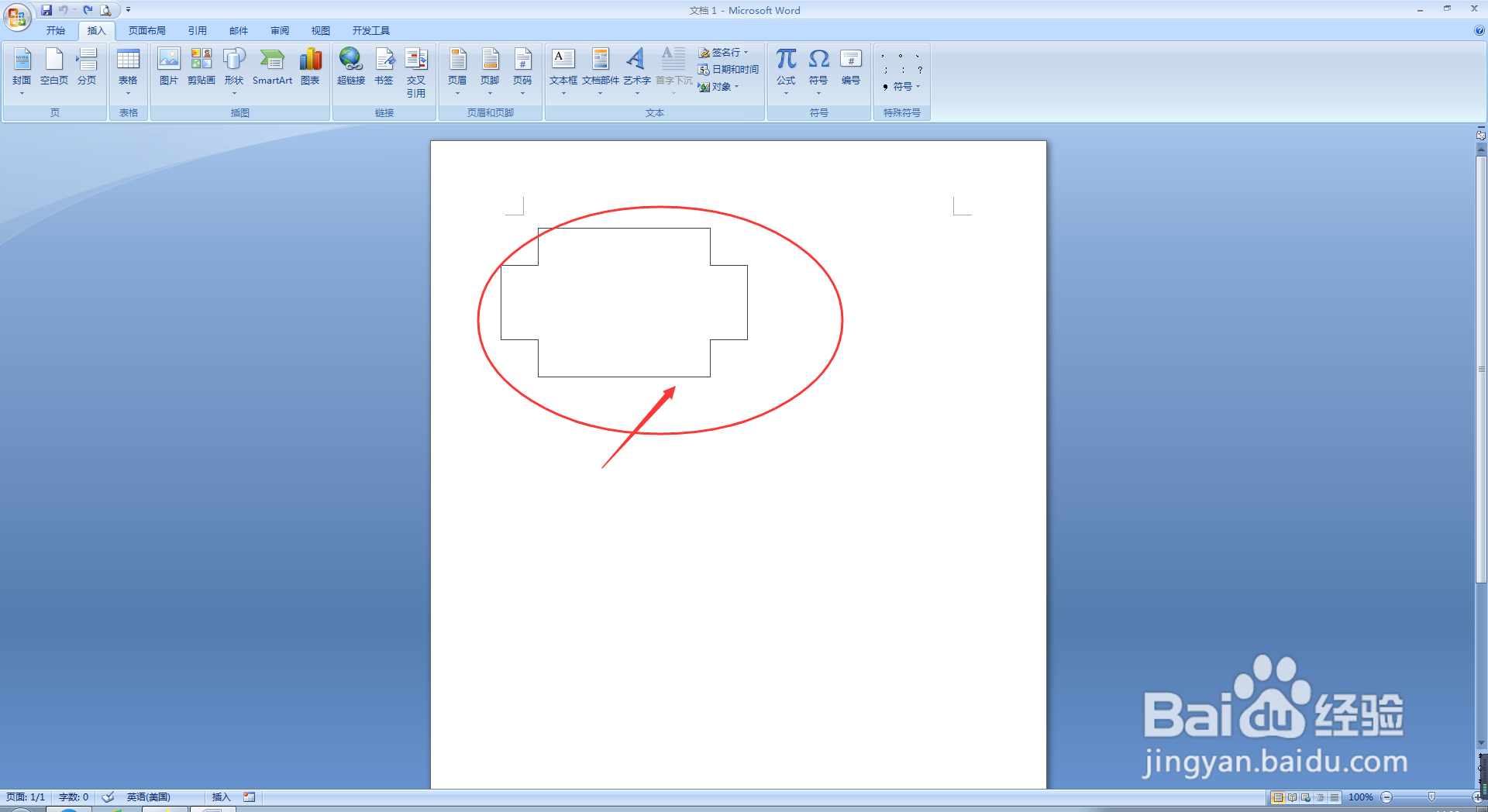This screenshot has height=812, width=1488.
Task: Click the 编号 number icon
Action: click(851, 67)
